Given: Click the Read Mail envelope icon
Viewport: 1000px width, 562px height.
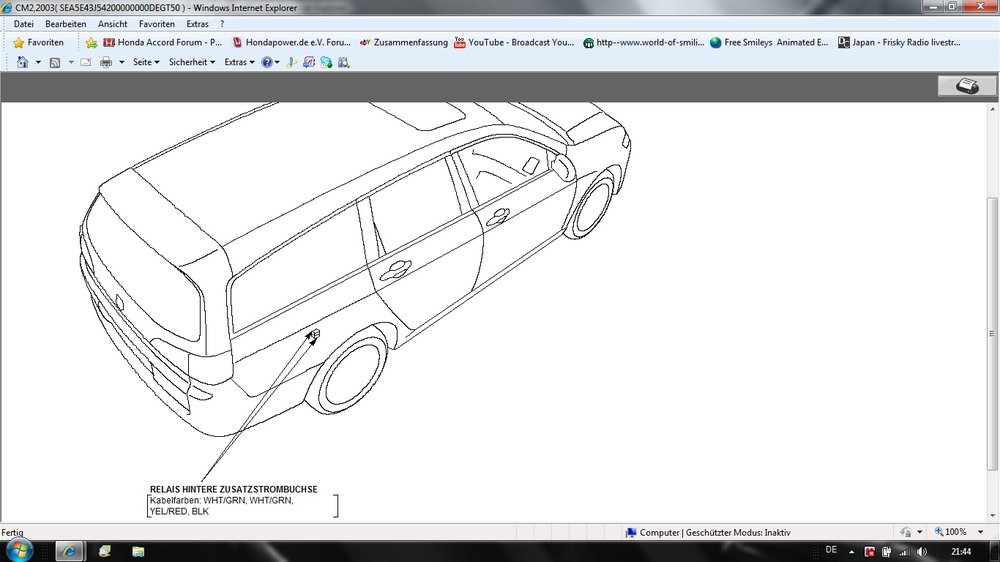Looking at the screenshot, I should coord(86,62).
